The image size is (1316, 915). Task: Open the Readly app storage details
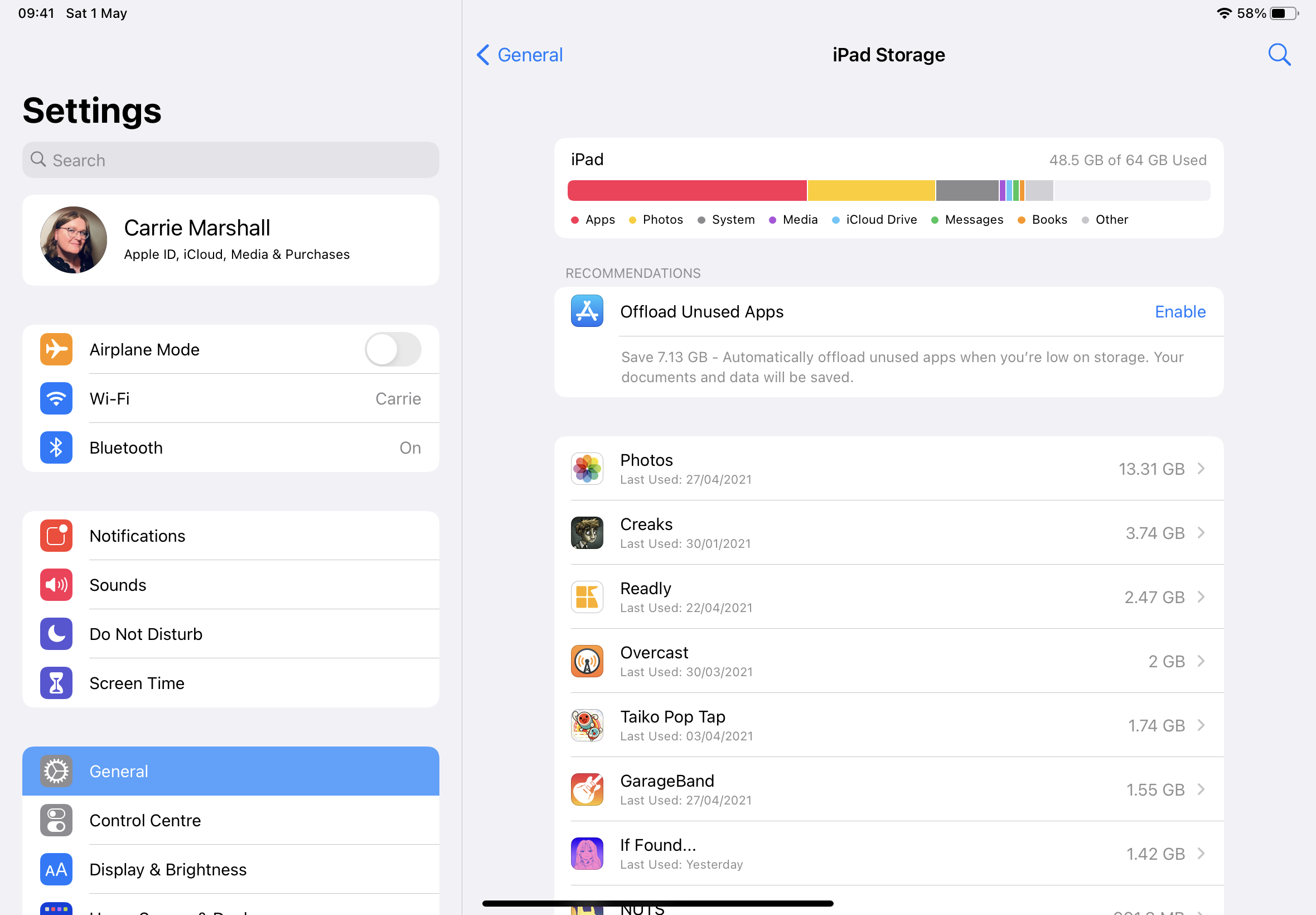[x=889, y=596]
